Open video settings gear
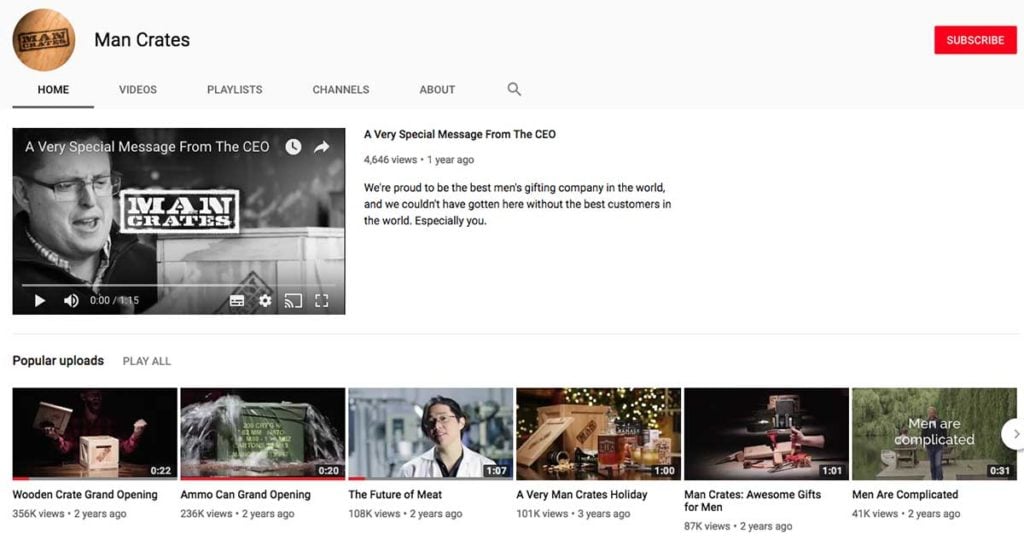 point(264,300)
